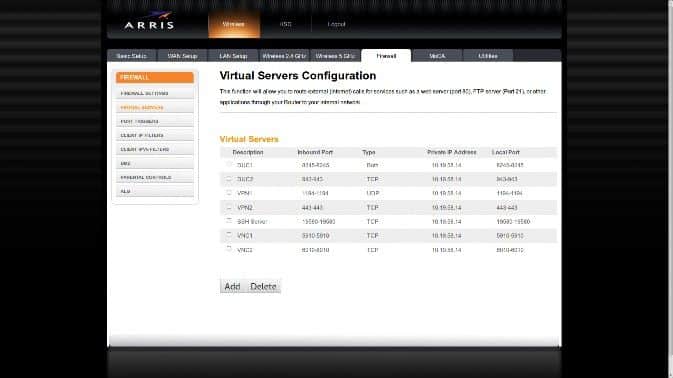Click Logout in the top navigation
673x378 pixels.
pyautogui.click(x=336, y=24)
